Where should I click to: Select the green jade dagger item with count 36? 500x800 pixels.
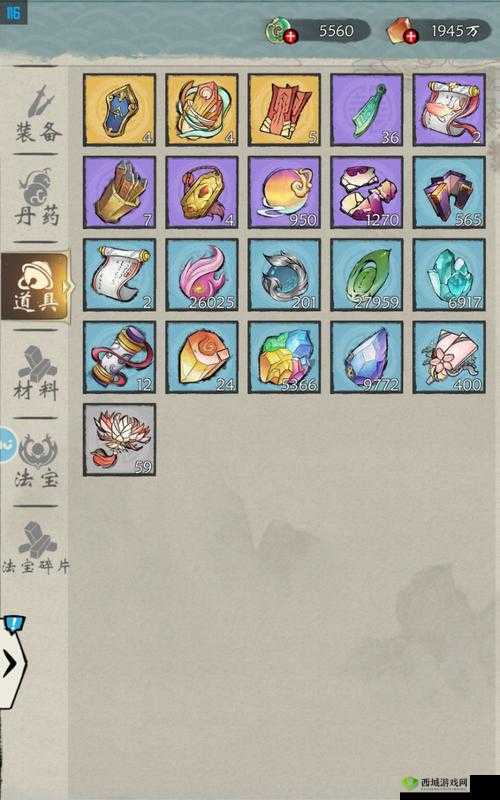367,110
